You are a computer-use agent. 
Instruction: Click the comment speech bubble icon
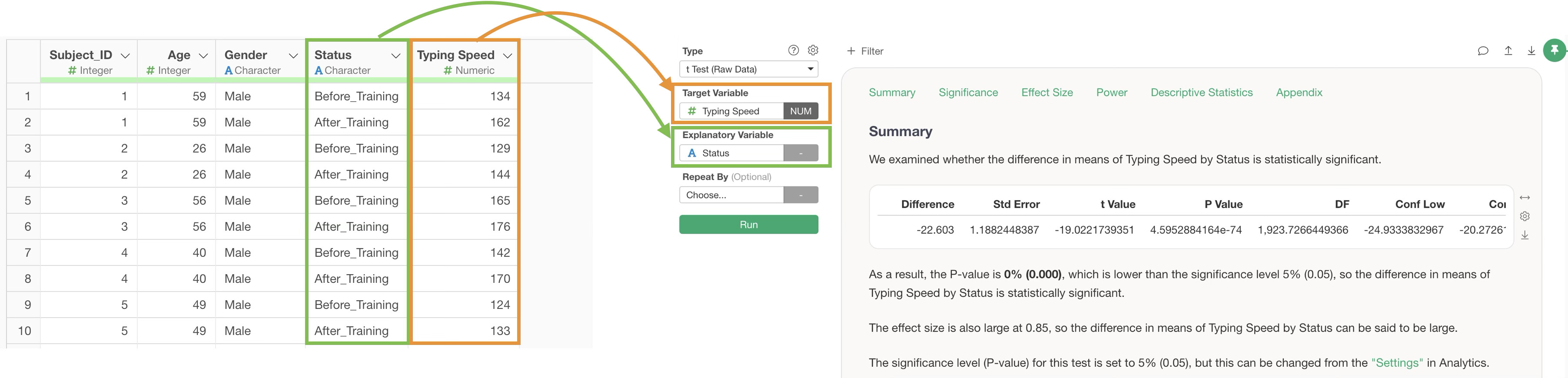click(x=1483, y=51)
